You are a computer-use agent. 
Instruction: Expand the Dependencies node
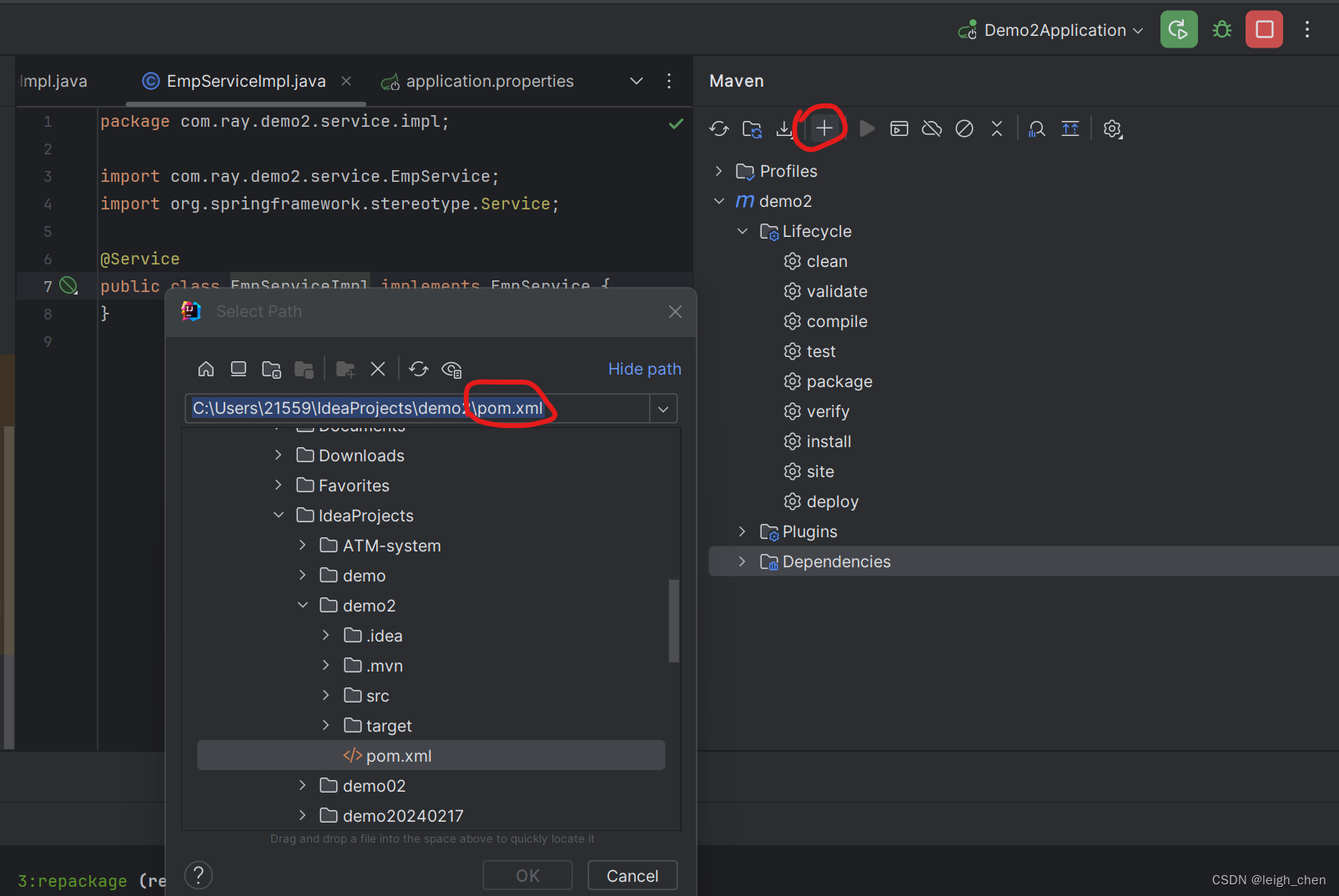pyautogui.click(x=742, y=561)
